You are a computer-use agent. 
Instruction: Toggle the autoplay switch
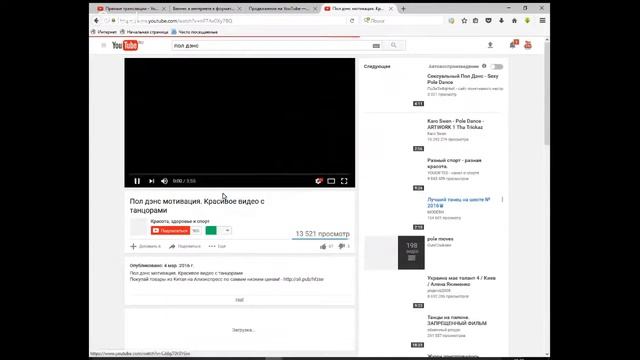497,67
